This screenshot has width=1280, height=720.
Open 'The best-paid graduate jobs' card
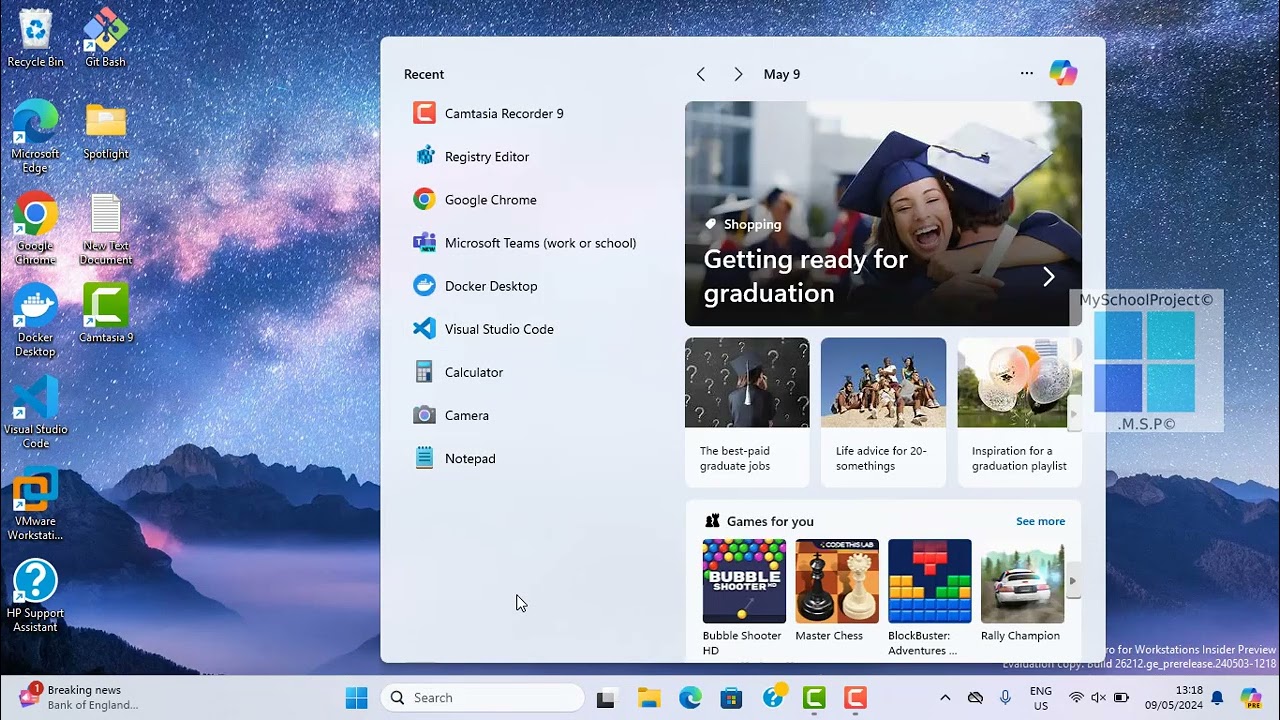point(747,412)
